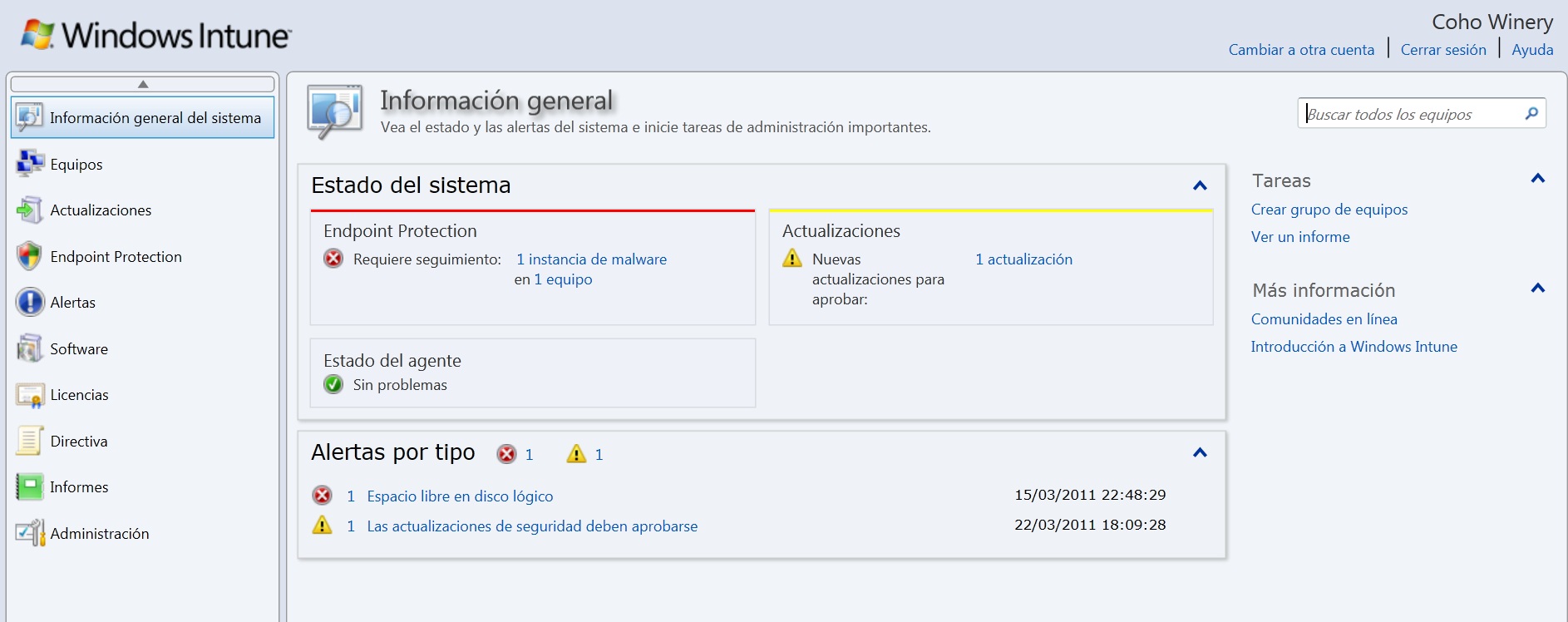Click the magnifier search icon
The width and height of the screenshot is (1568, 622).
(x=1531, y=114)
